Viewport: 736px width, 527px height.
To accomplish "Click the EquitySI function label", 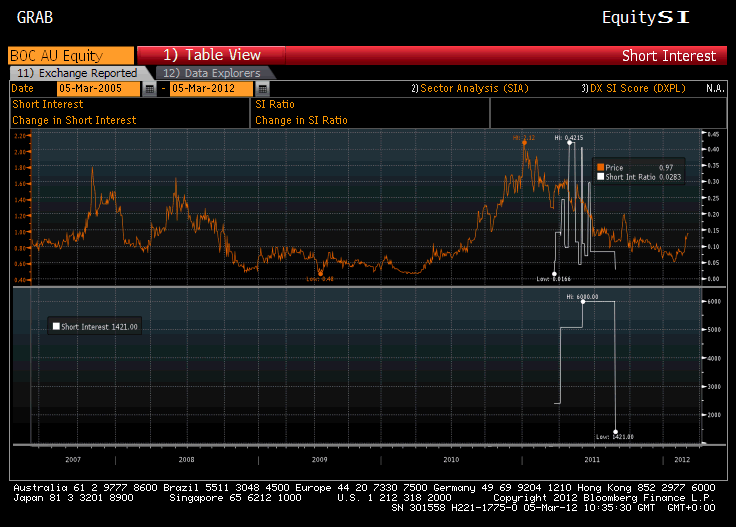I will pos(646,17).
